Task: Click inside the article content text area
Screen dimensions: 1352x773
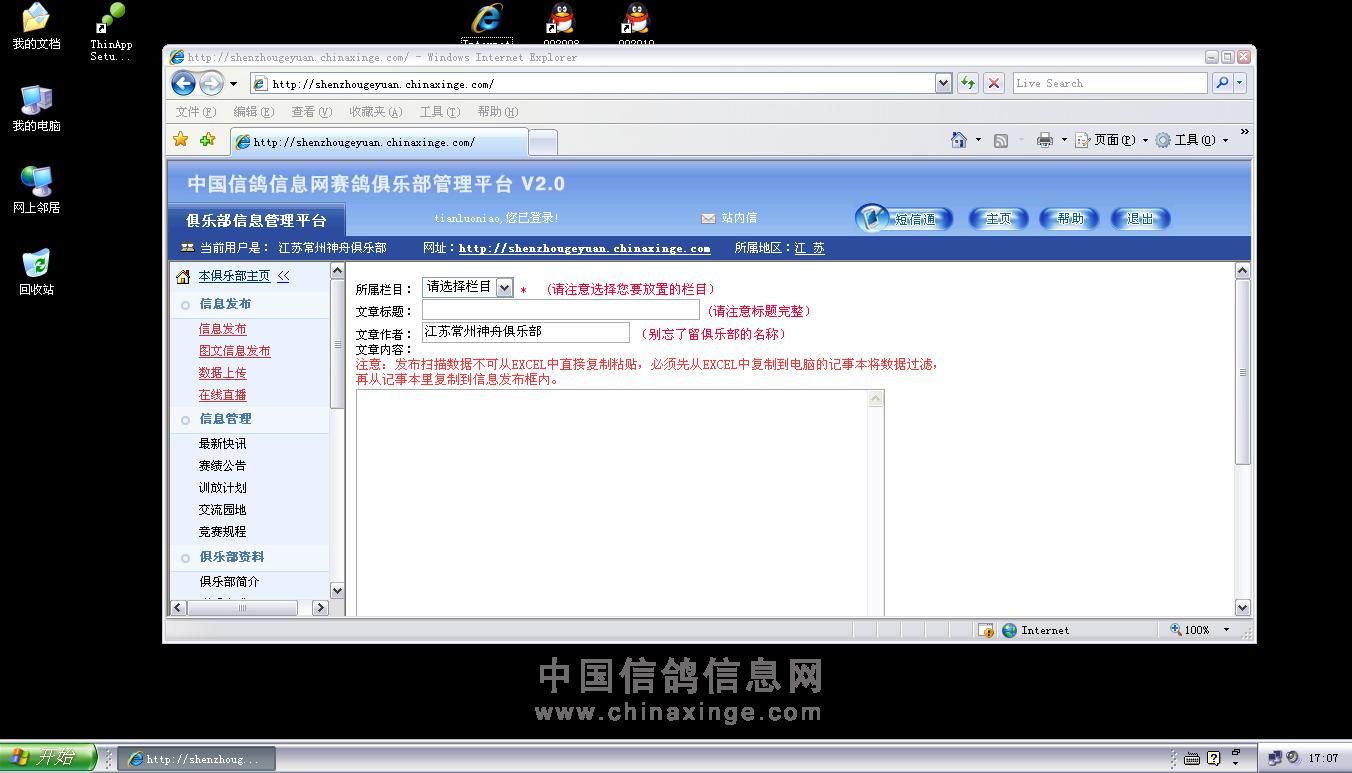Action: tap(612, 503)
